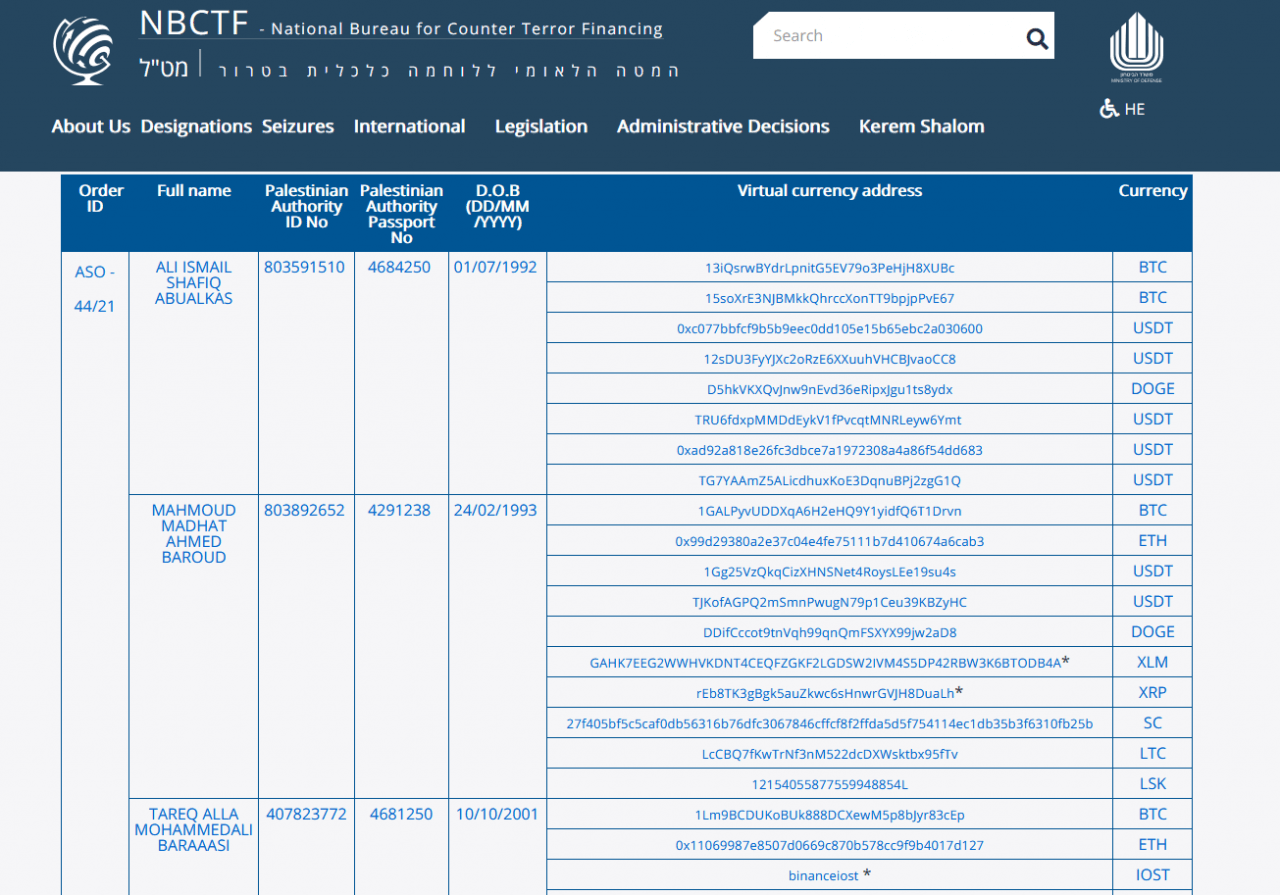Click the binanceiost IOST address
Screen dimensions: 1280x895
pos(823,875)
